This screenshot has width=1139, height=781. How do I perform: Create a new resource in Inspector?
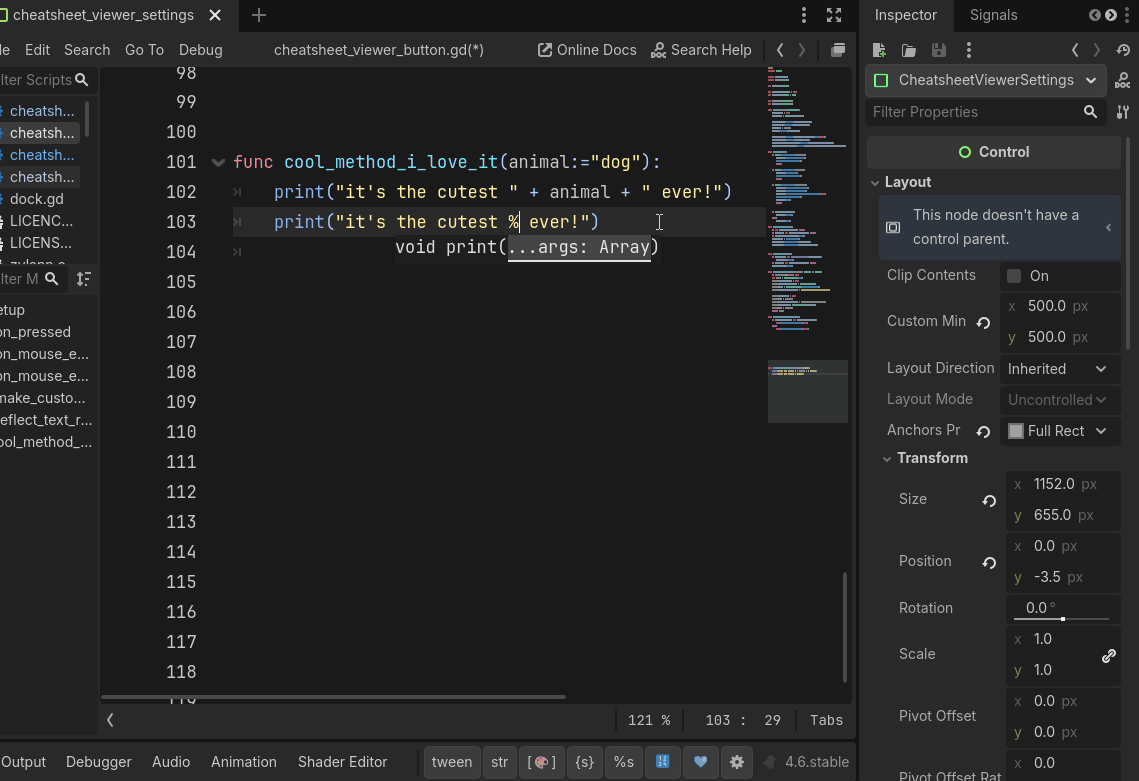[879, 50]
